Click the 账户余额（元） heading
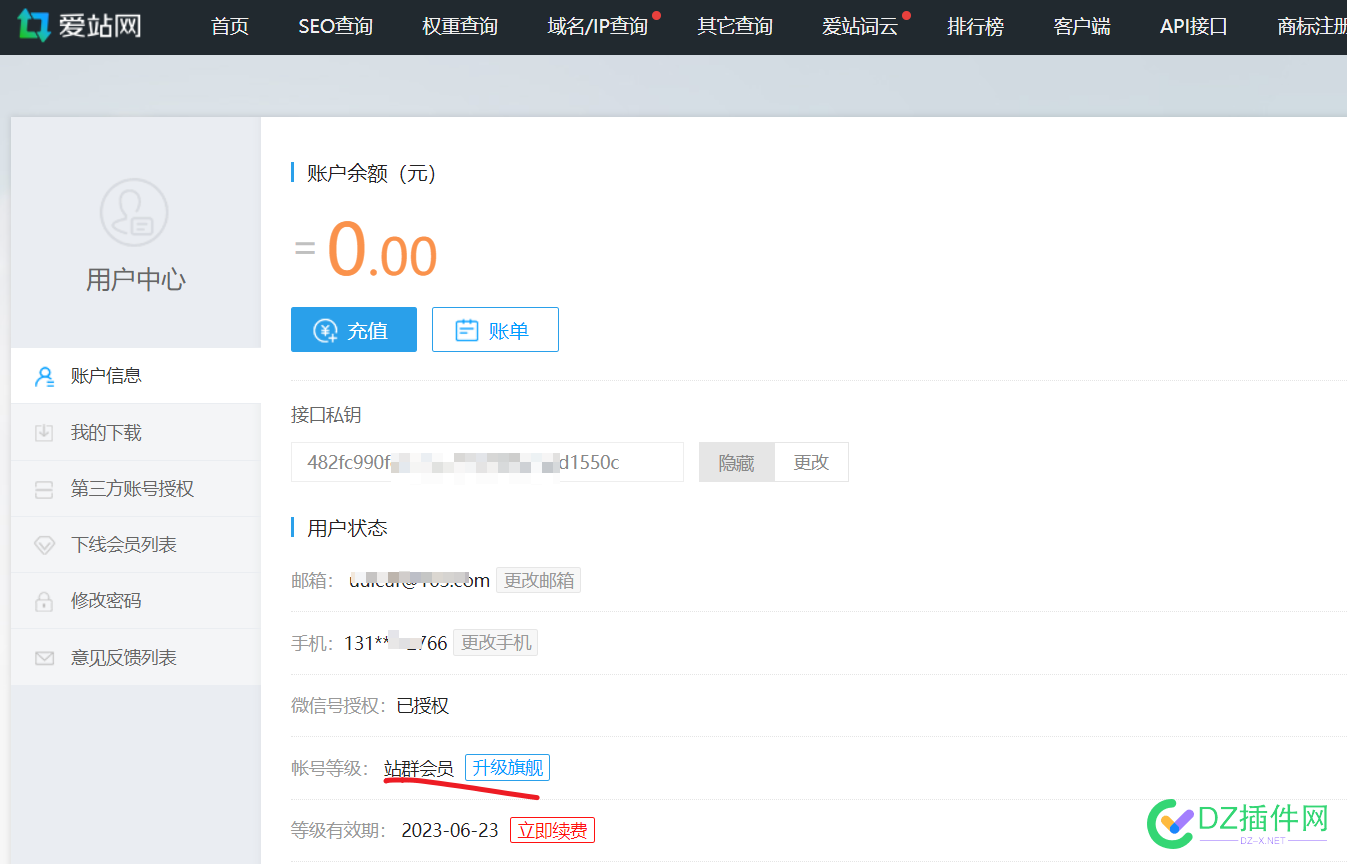Viewport: 1347px width, 864px height. tap(372, 173)
